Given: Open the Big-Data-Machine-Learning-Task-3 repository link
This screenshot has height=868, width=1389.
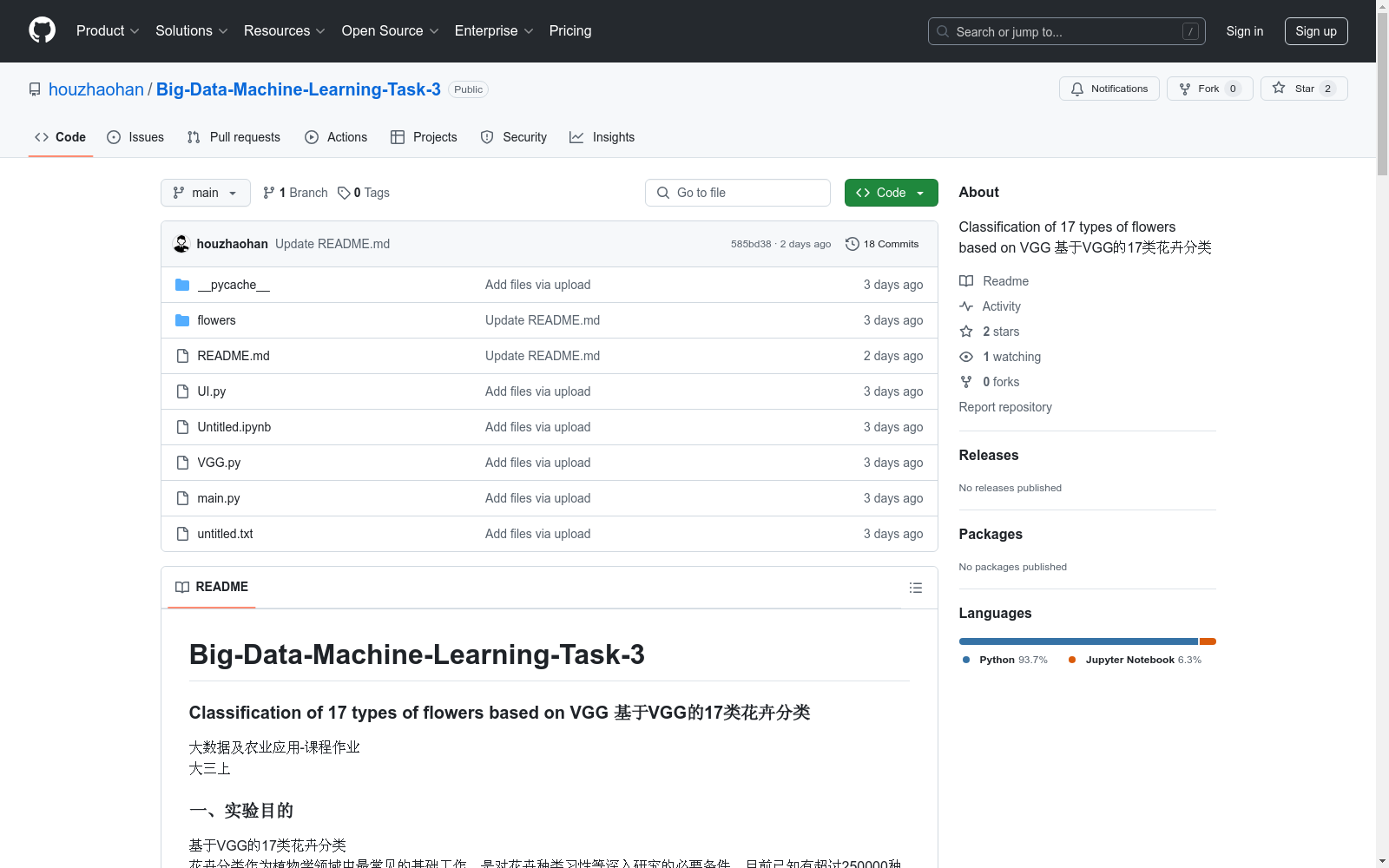Looking at the screenshot, I should (x=299, y=89).
